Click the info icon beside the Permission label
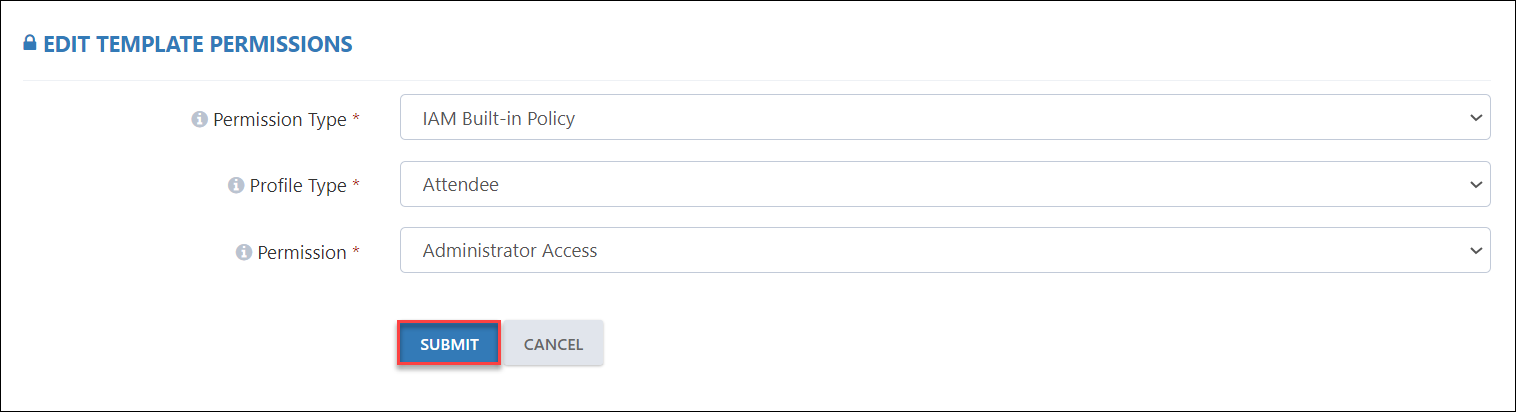Screen dimensions: 1516x412 pyautogui.click(x=244, y=252)
